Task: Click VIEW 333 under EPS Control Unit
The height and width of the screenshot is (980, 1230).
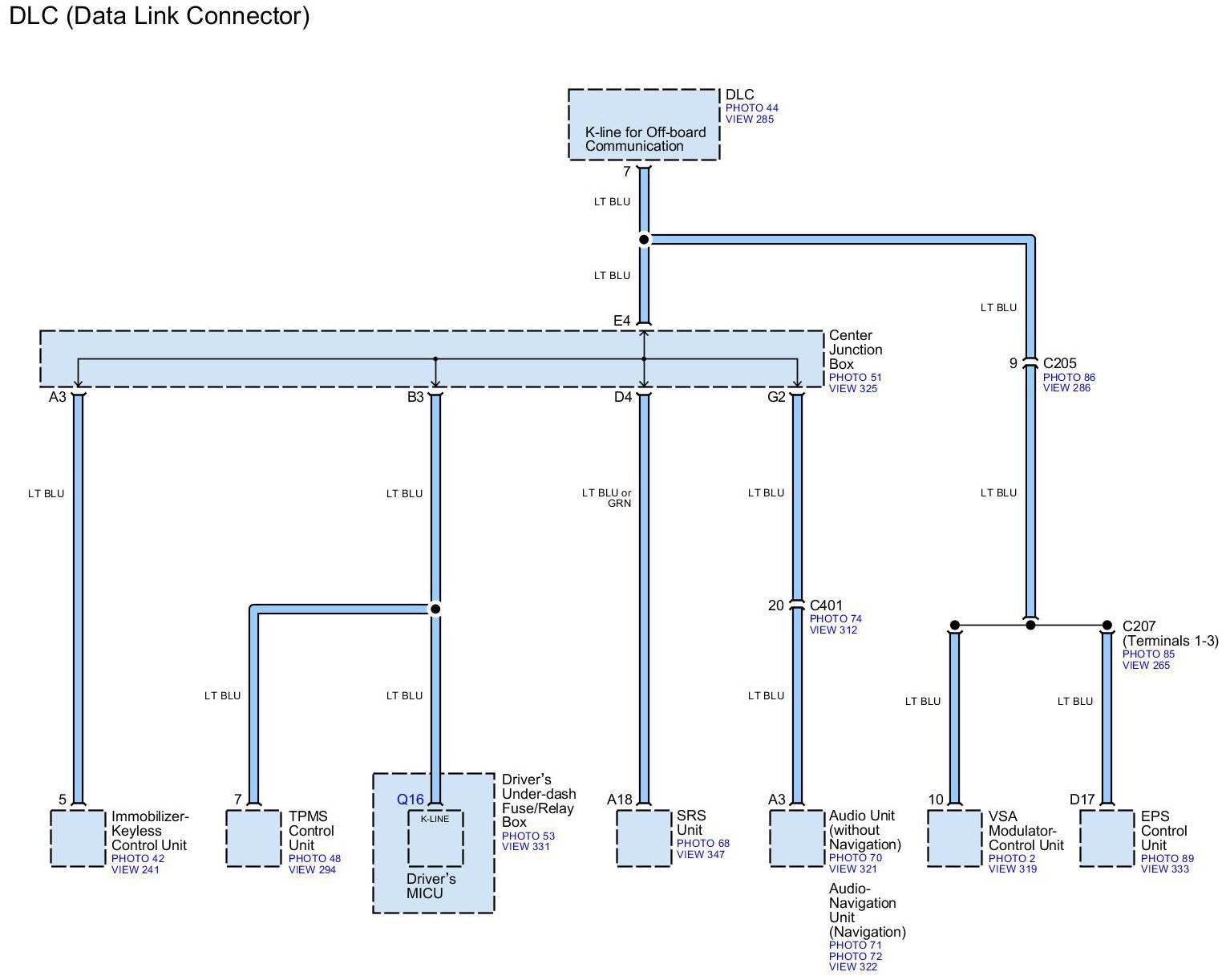Action: [x=1165, y=869]
